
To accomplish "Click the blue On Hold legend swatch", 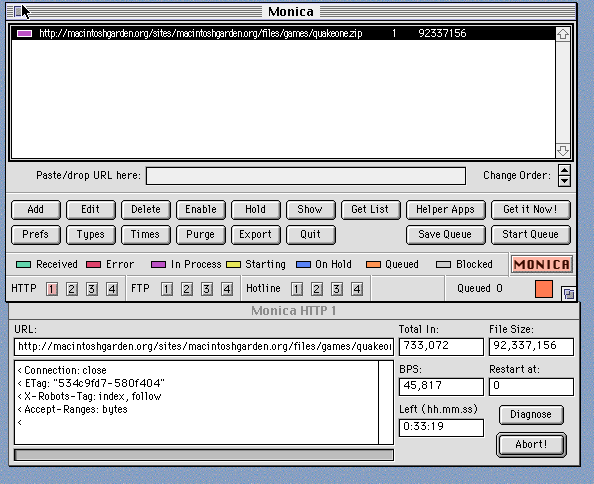I will (x=303, y=264).
